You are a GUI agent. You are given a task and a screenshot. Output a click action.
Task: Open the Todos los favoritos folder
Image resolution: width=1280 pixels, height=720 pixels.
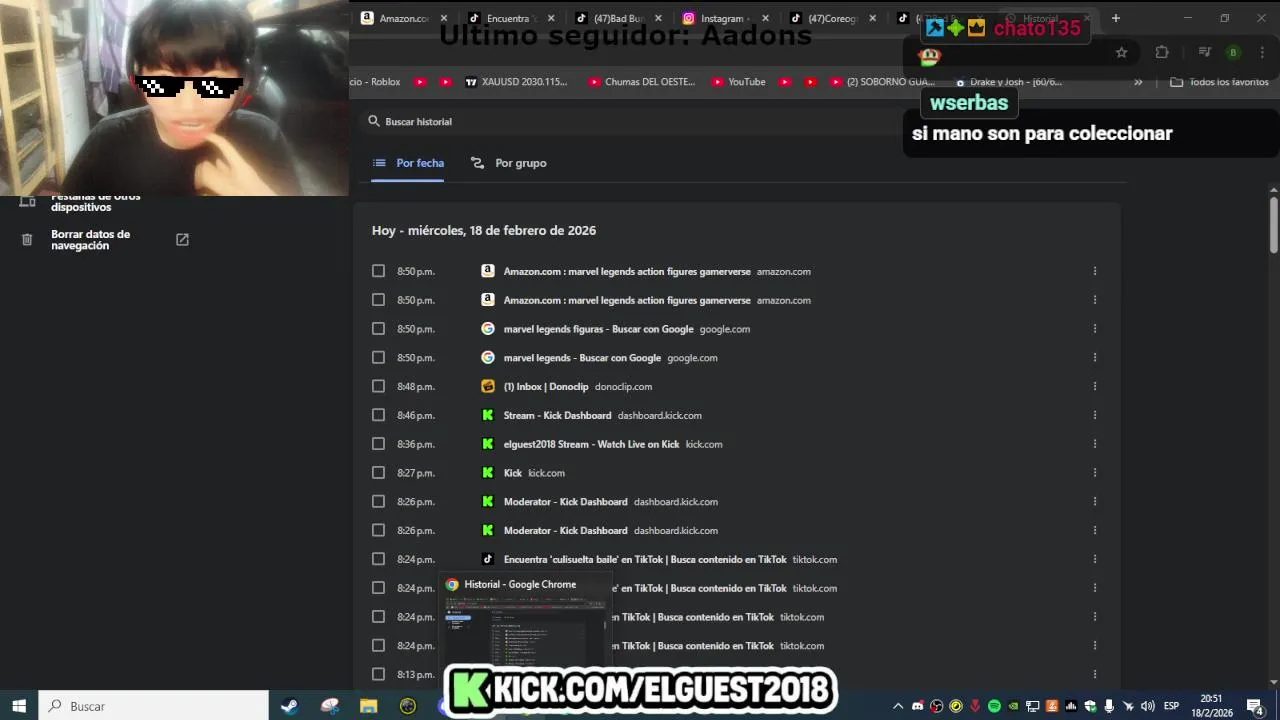tap(1219, 82)
